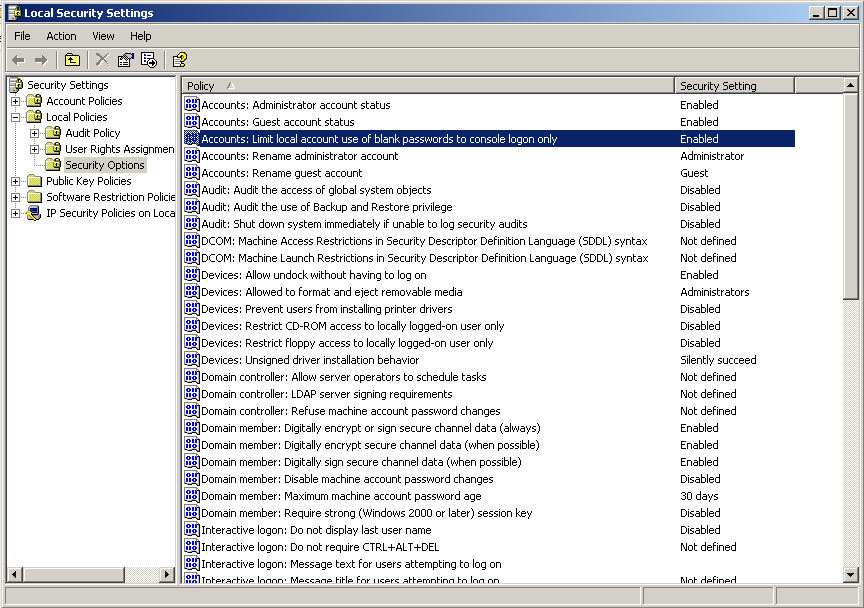Click the User Rights Assignment folder icon
This screenshot has height=608, width=864.
click(53, 149)
